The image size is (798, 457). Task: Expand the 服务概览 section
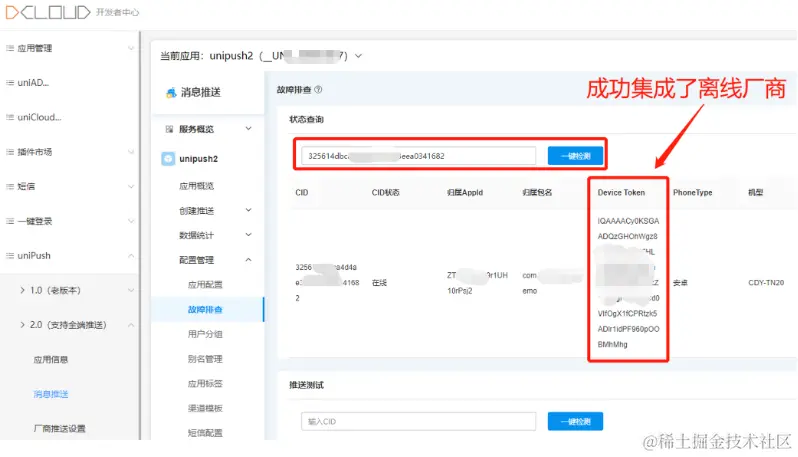point(248,129)
